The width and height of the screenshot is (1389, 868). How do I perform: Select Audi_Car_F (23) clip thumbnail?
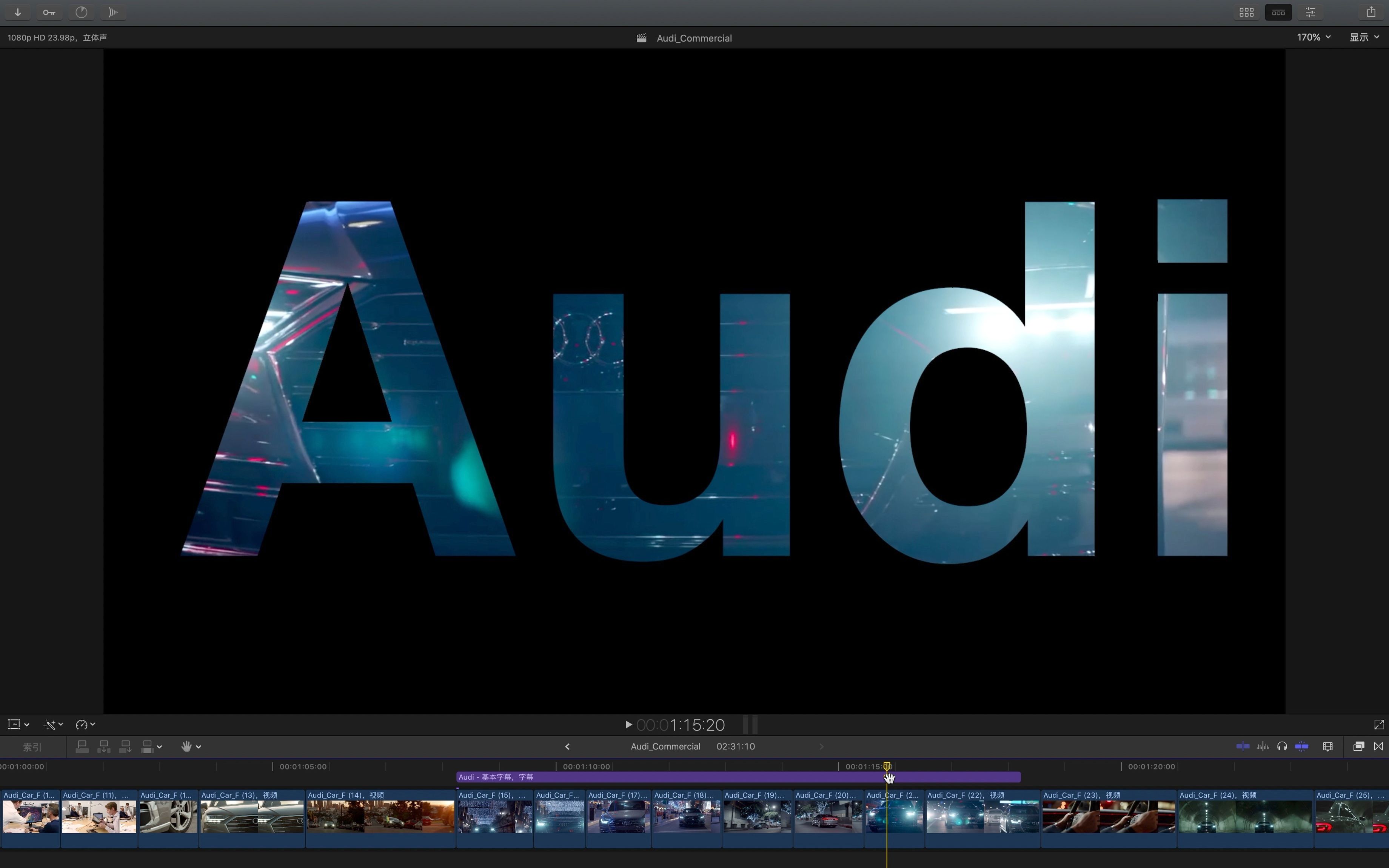[x=1108, y=817]
